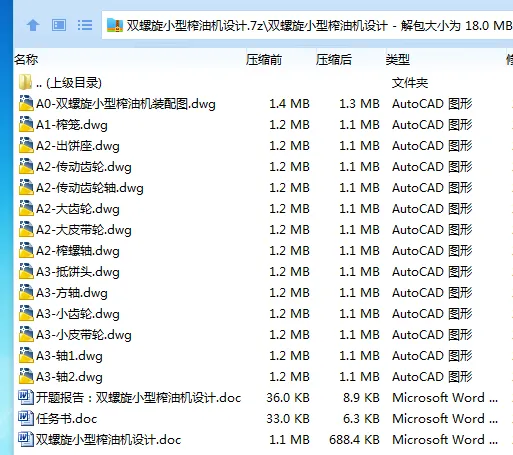Click DWG icon of A0-双螺旋小型榨油机装配图
The height and width of the screenshot is (455, 513).
click(26, 103)
